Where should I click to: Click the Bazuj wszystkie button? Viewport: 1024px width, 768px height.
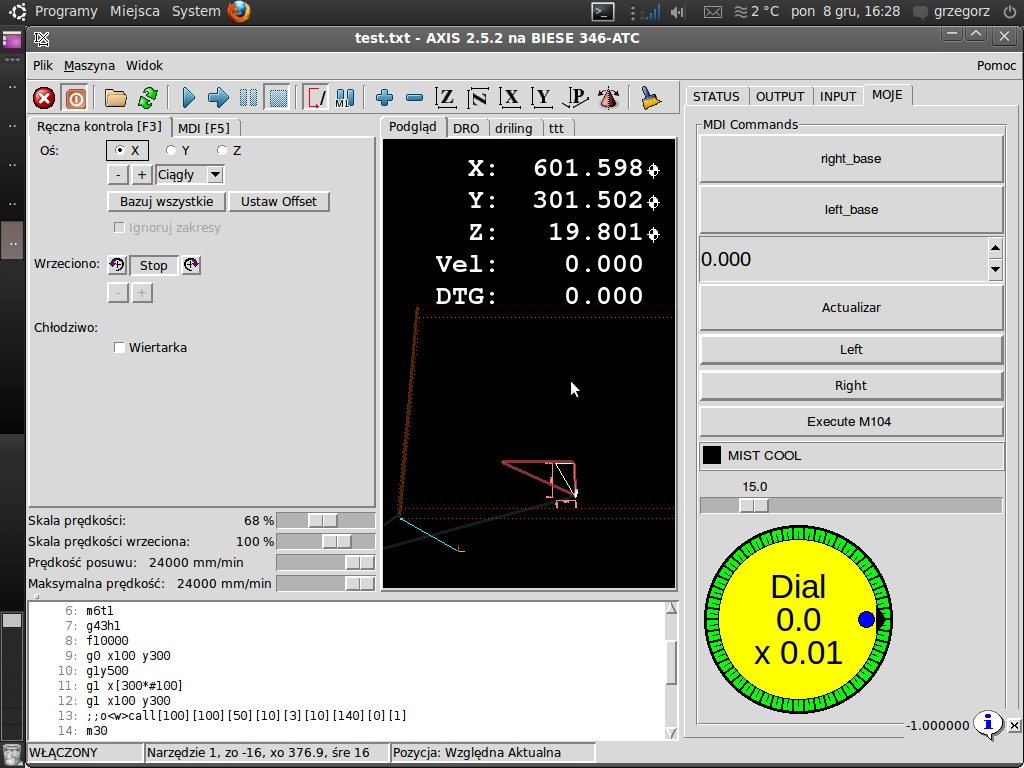pyautogui.click(x=167, y=202)
